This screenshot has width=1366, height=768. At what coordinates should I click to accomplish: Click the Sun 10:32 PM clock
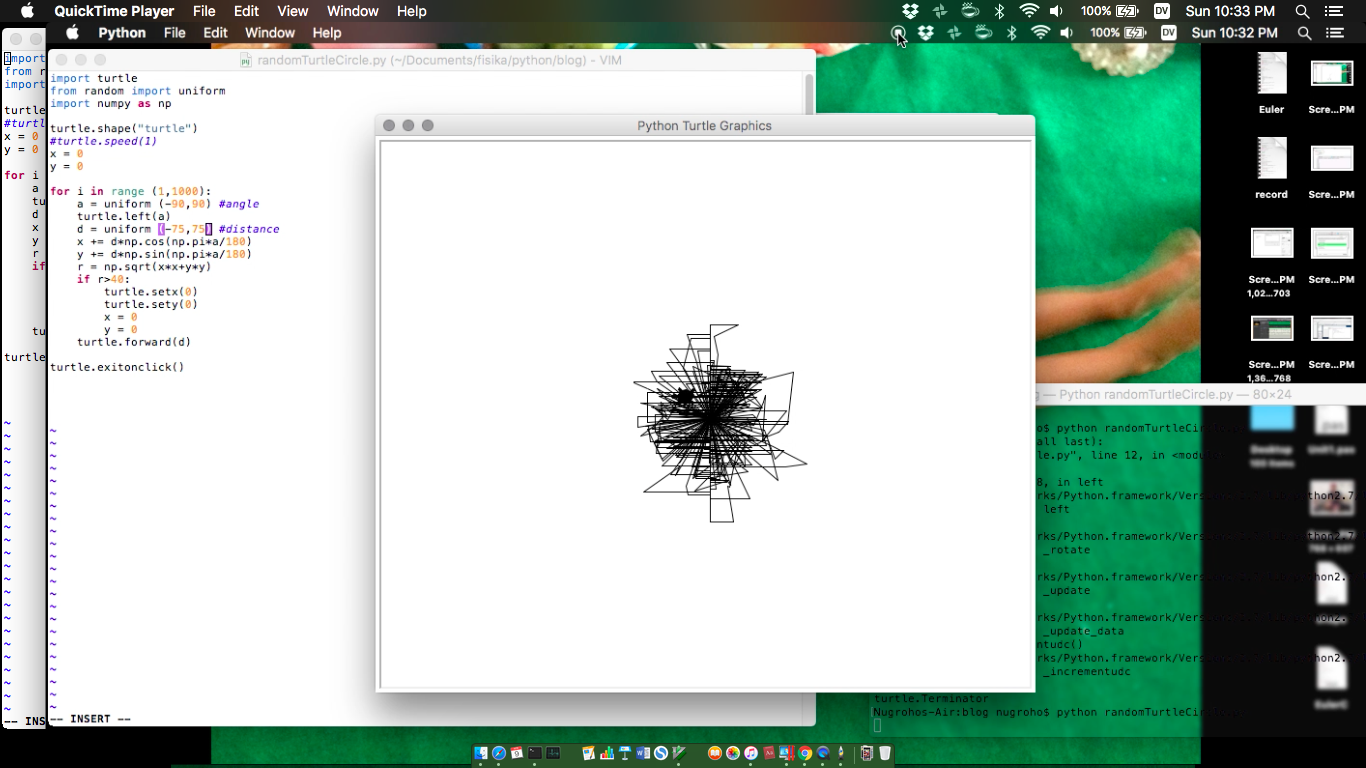coord(1235,33)
